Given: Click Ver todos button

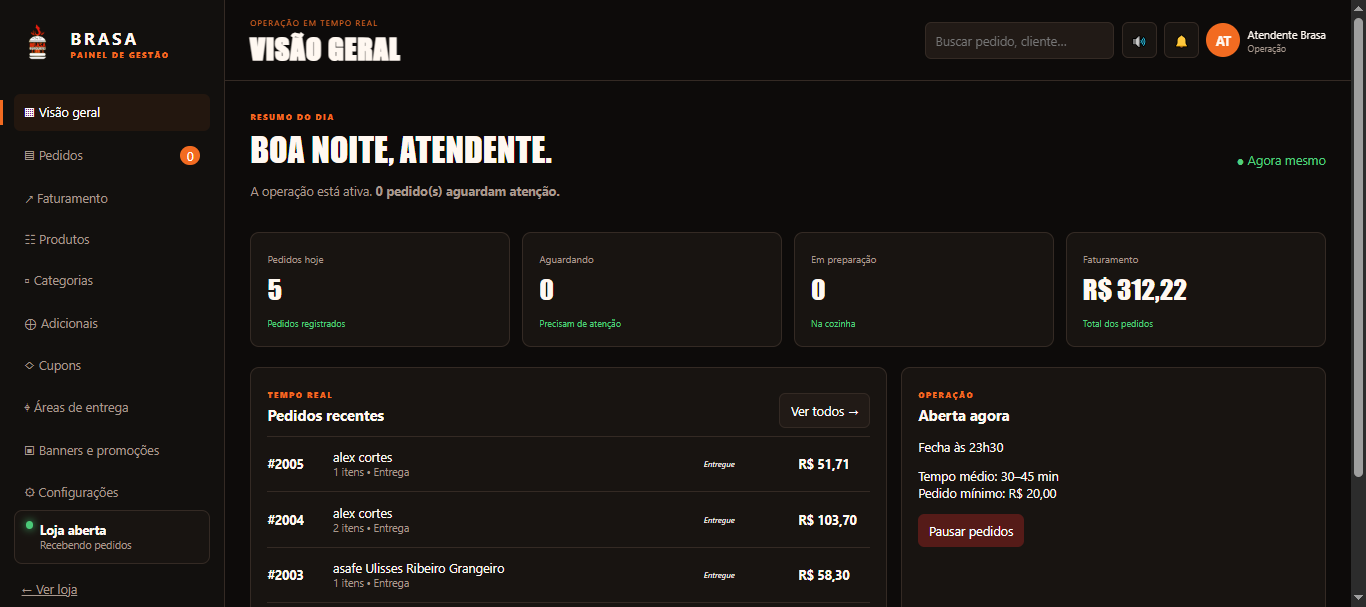Looking at the screenshot, I should pyautogui.click(x=824, y=411).
